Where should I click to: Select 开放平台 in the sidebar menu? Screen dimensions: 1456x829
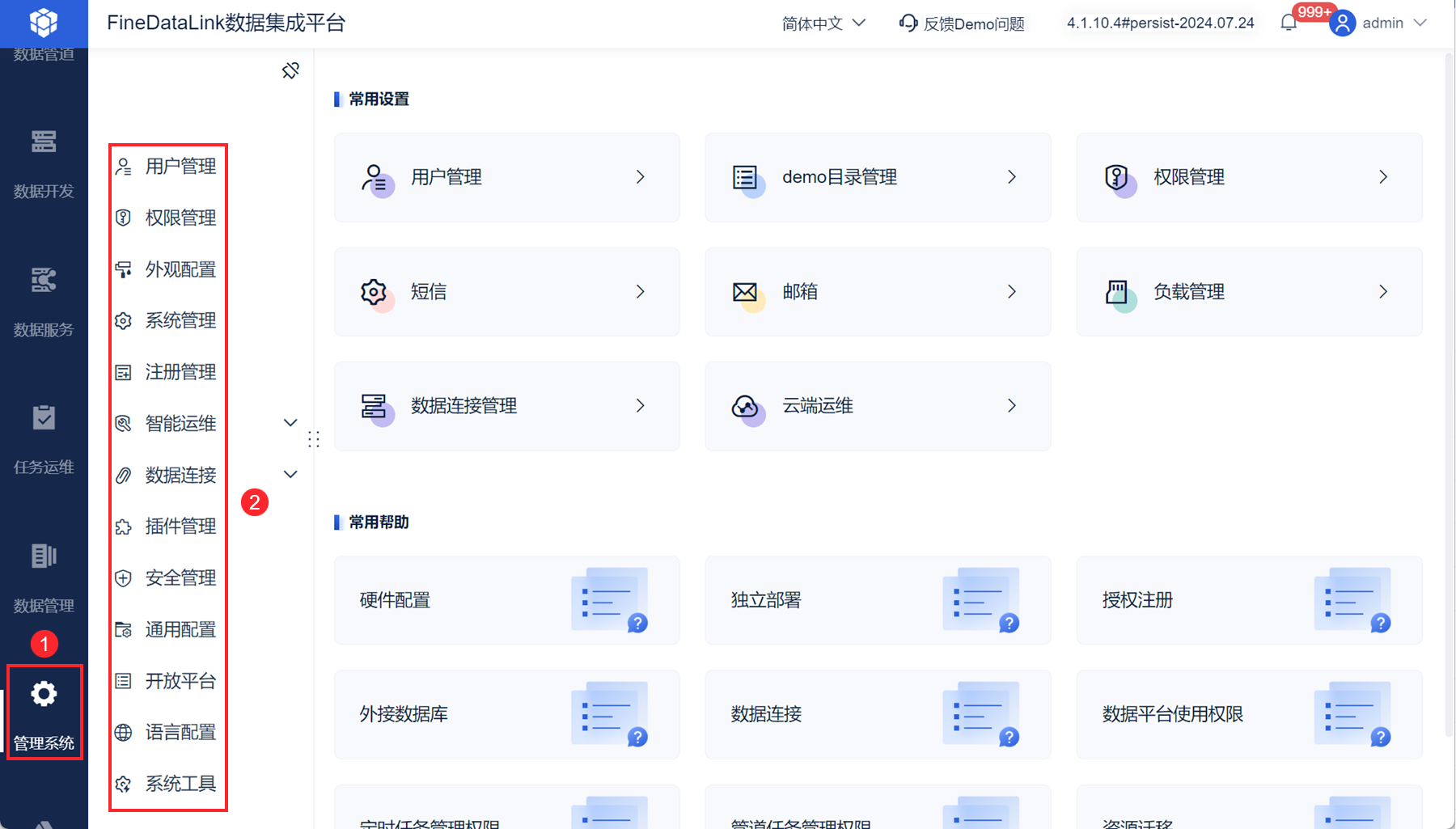pos(180,681)
